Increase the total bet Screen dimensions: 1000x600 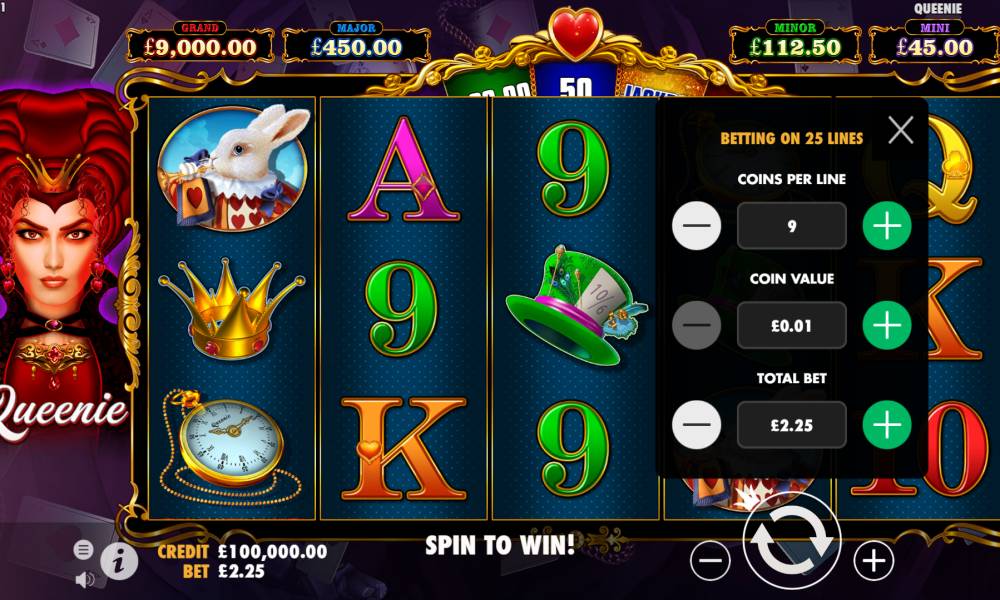[x=887, y=425]
